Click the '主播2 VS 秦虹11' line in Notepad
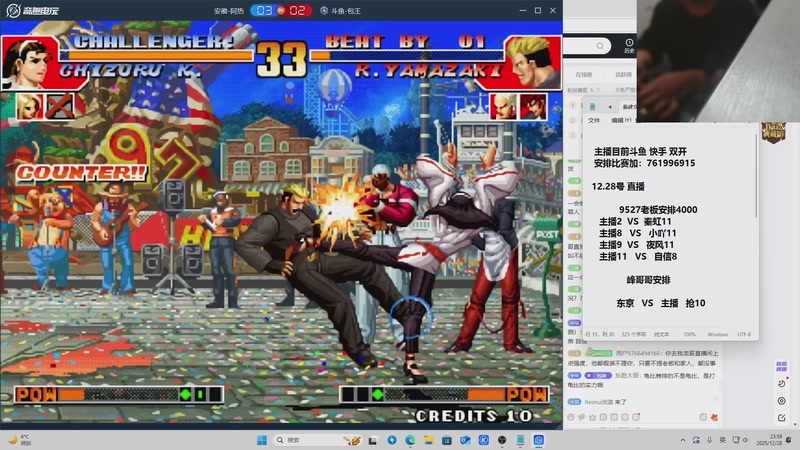The width and height of the screenshot is (800, 450). [635, 221]
